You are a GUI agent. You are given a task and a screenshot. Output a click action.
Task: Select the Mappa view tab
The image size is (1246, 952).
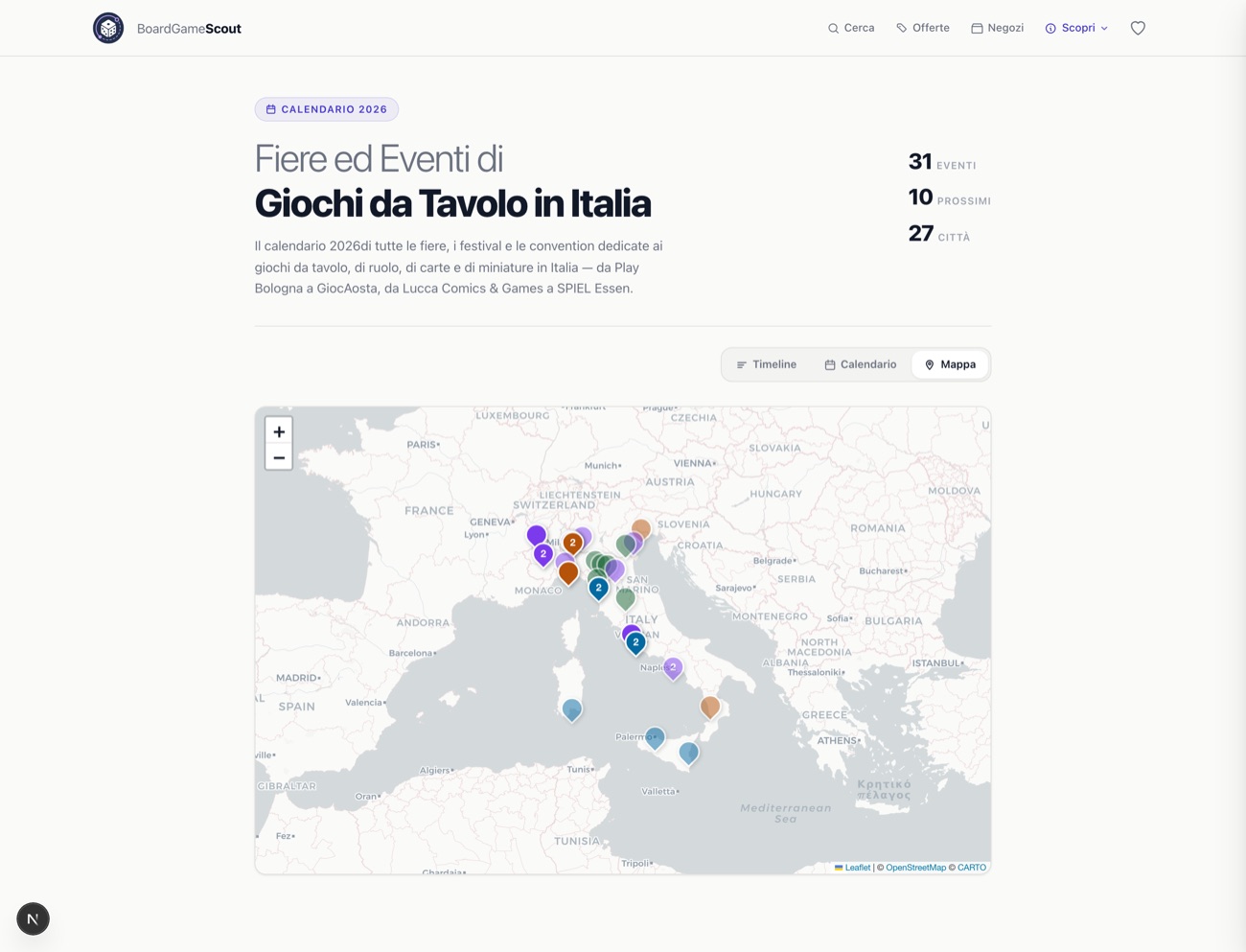(950, 364)
